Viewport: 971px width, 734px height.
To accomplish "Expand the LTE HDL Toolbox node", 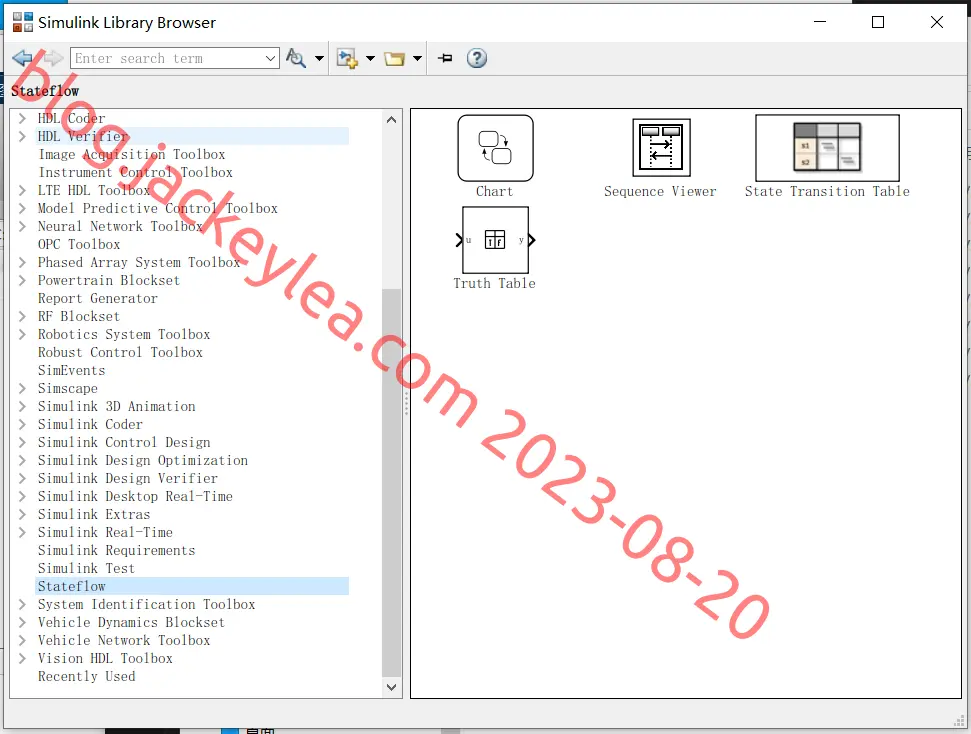I will (x=22, y=190).
